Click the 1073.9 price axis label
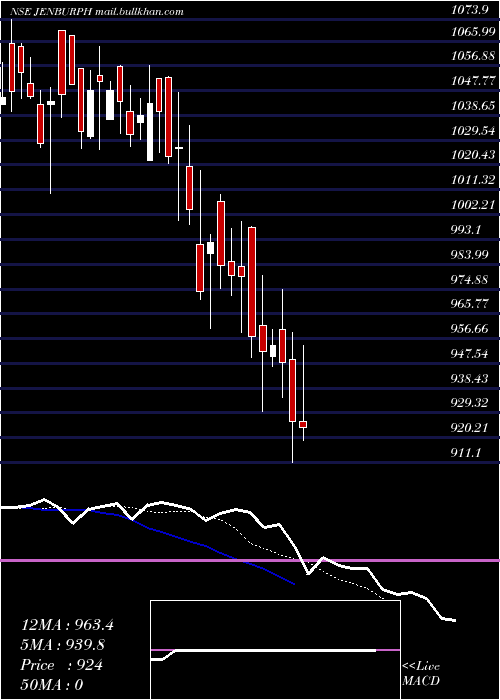Image resolution: width=500 pixels, height=700 pixels. pyautogui.click(x=471, y=12)
